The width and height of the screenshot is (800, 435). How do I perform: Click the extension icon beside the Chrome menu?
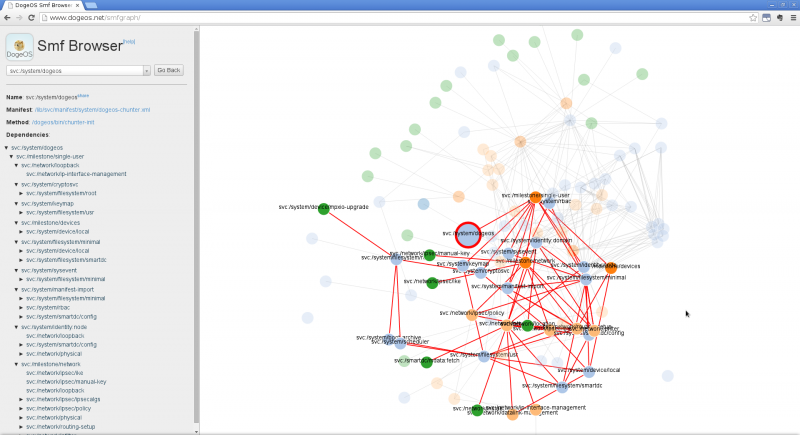[780, 17]
